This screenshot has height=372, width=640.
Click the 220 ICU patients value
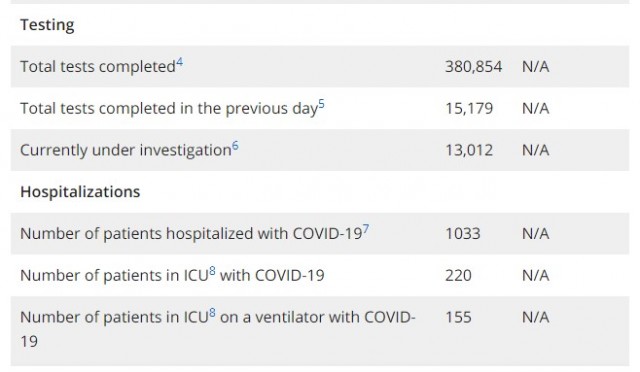458,276
